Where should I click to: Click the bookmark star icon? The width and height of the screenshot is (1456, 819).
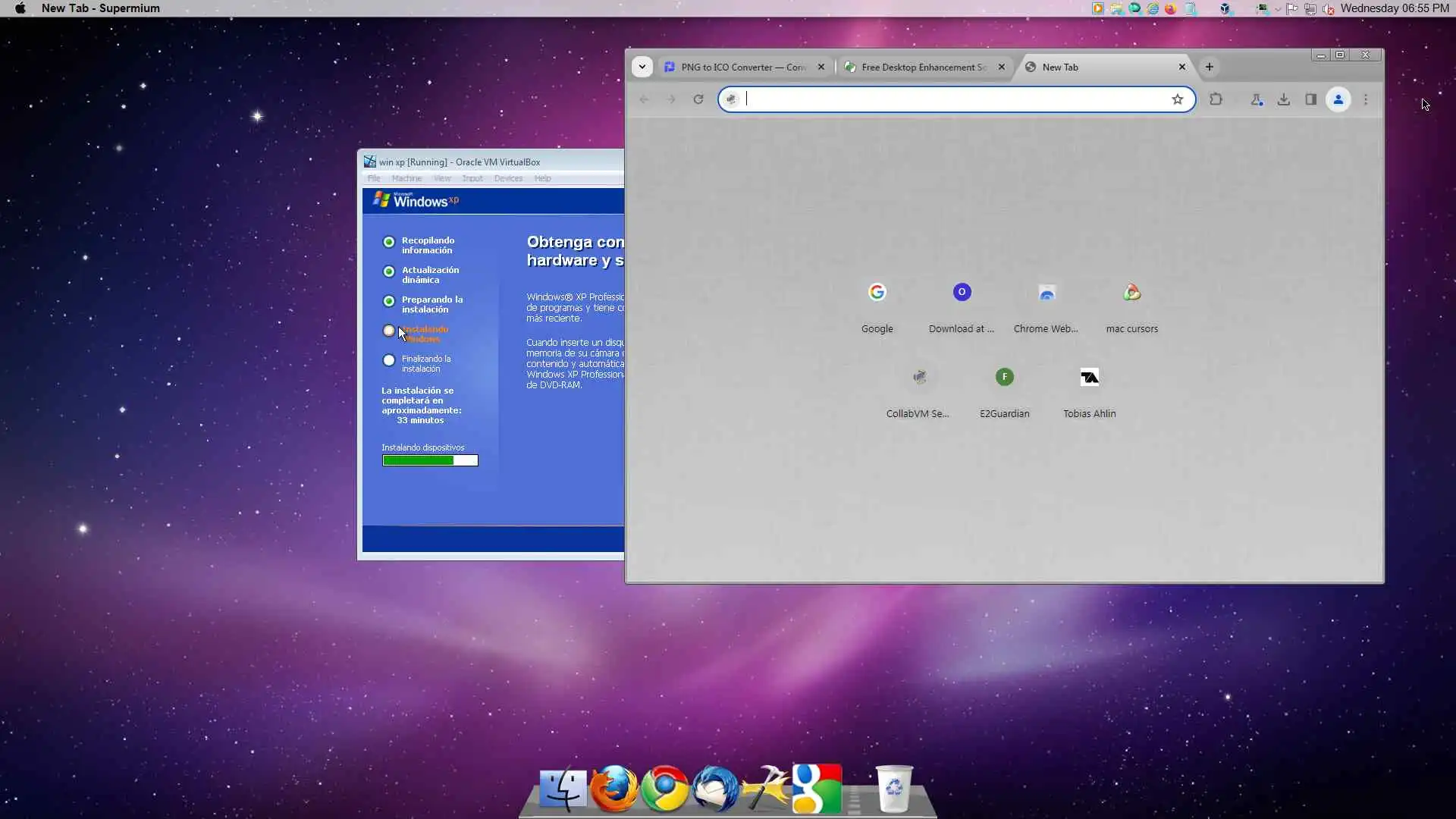click(x=1177, y=99)
